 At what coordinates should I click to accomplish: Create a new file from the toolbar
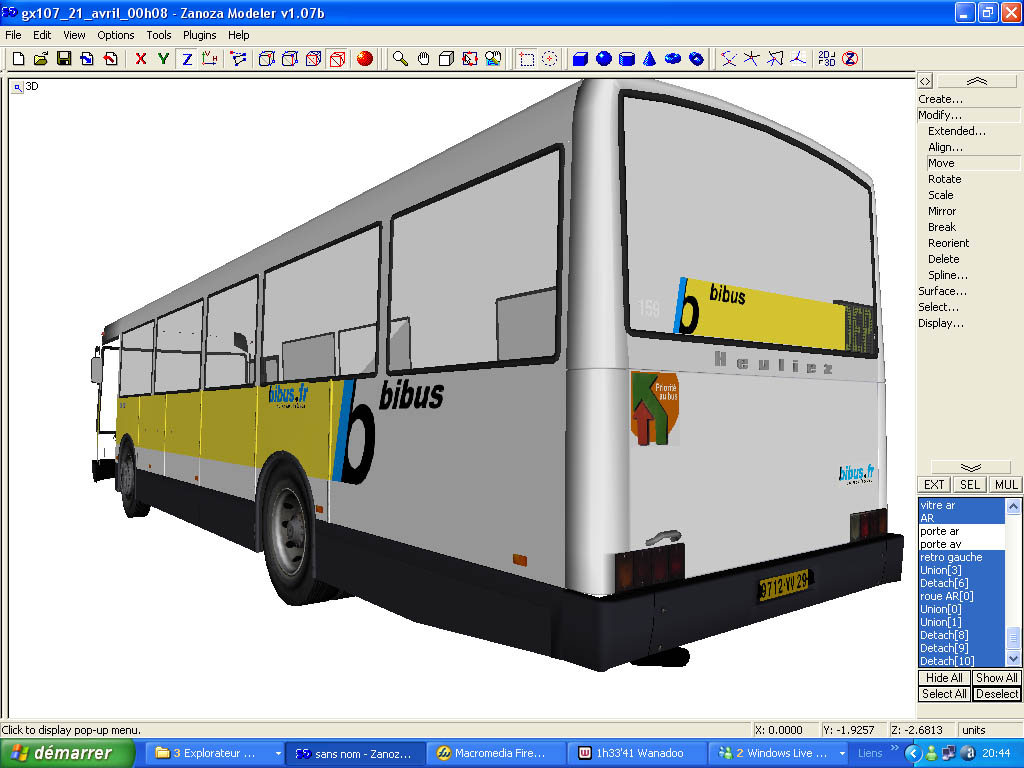click(x=18, y=59)
